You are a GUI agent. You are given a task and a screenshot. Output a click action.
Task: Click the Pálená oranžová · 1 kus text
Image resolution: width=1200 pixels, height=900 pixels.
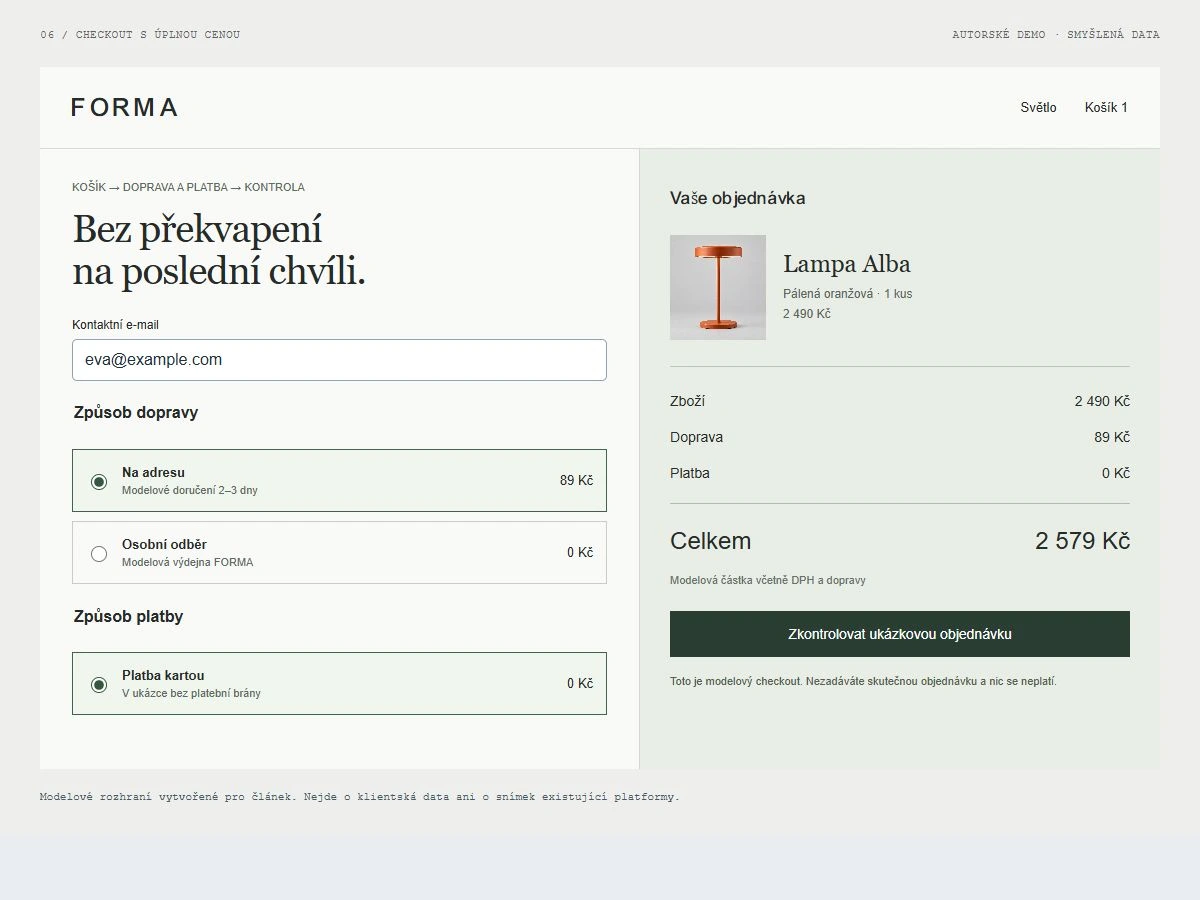point(848,294)
